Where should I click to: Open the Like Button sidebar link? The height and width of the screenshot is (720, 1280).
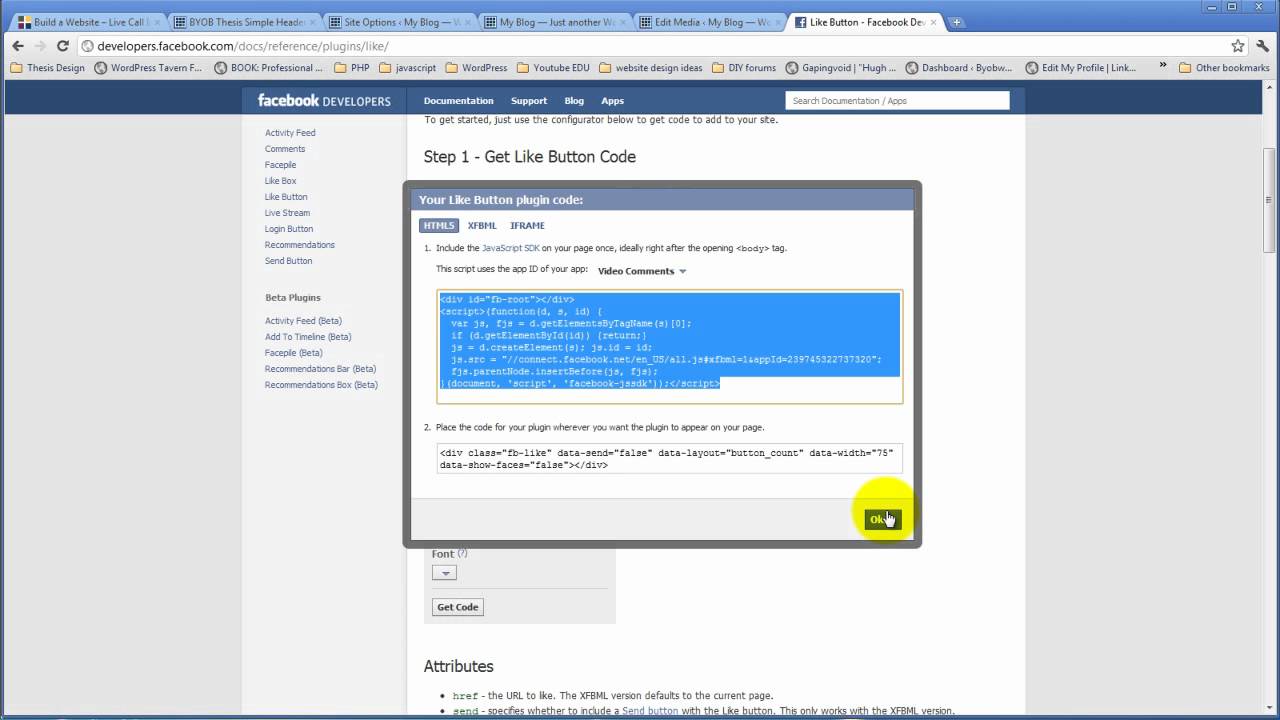[286, 197]
